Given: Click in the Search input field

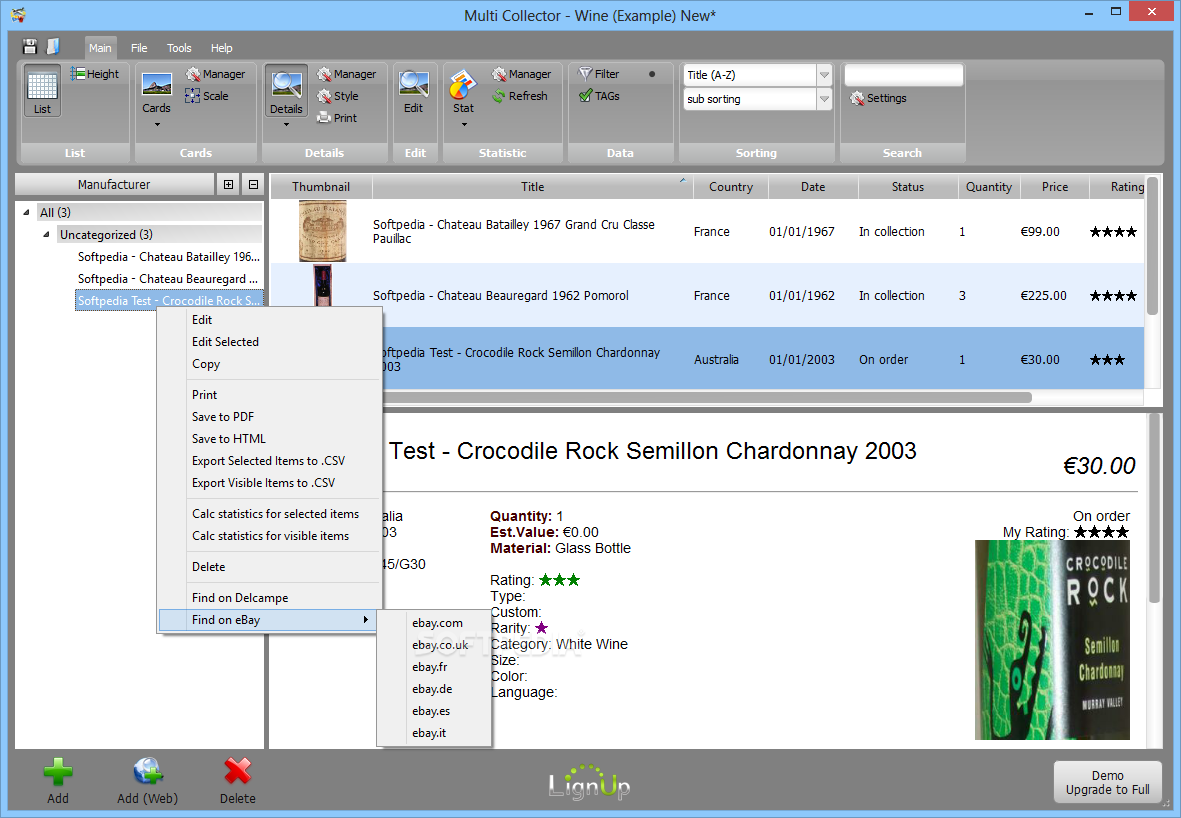Looking at the screenshot, I should click(x=903, y=75).
